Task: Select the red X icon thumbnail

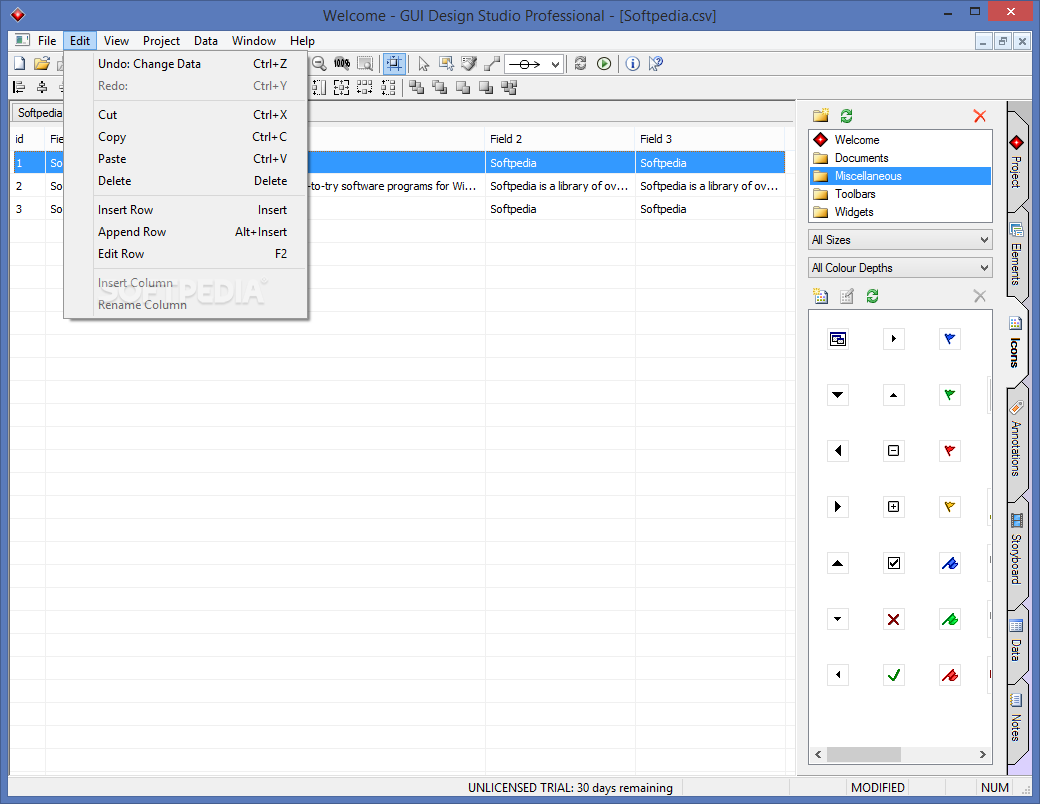Action: (893, 619)
